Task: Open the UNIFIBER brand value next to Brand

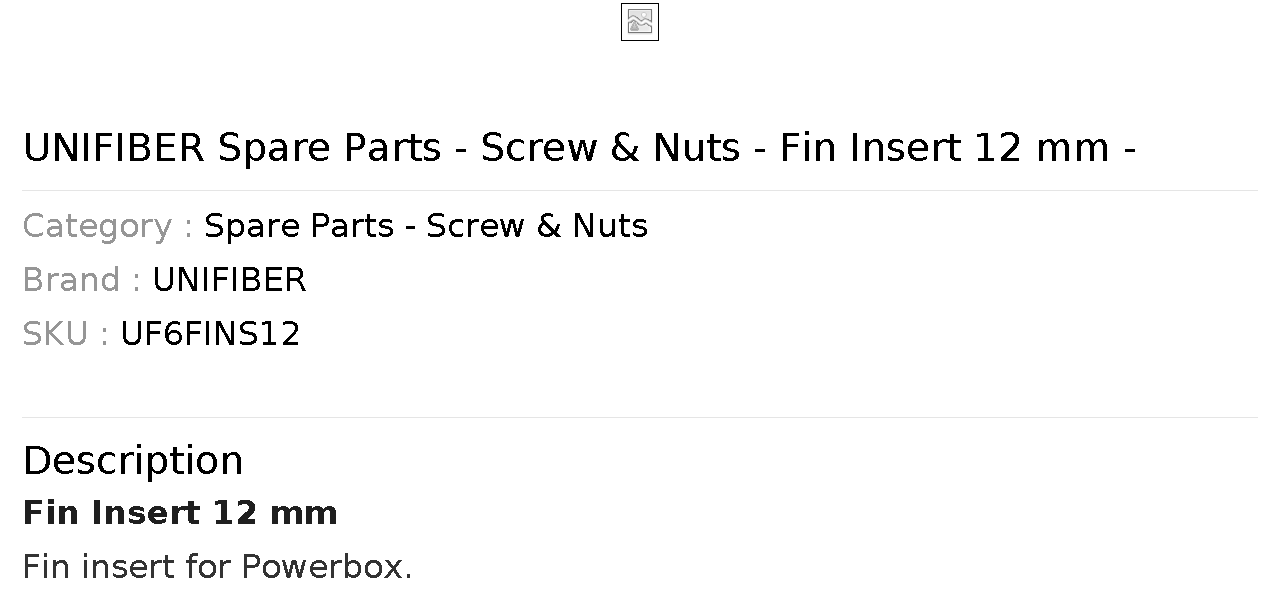Action: point(229,280)
